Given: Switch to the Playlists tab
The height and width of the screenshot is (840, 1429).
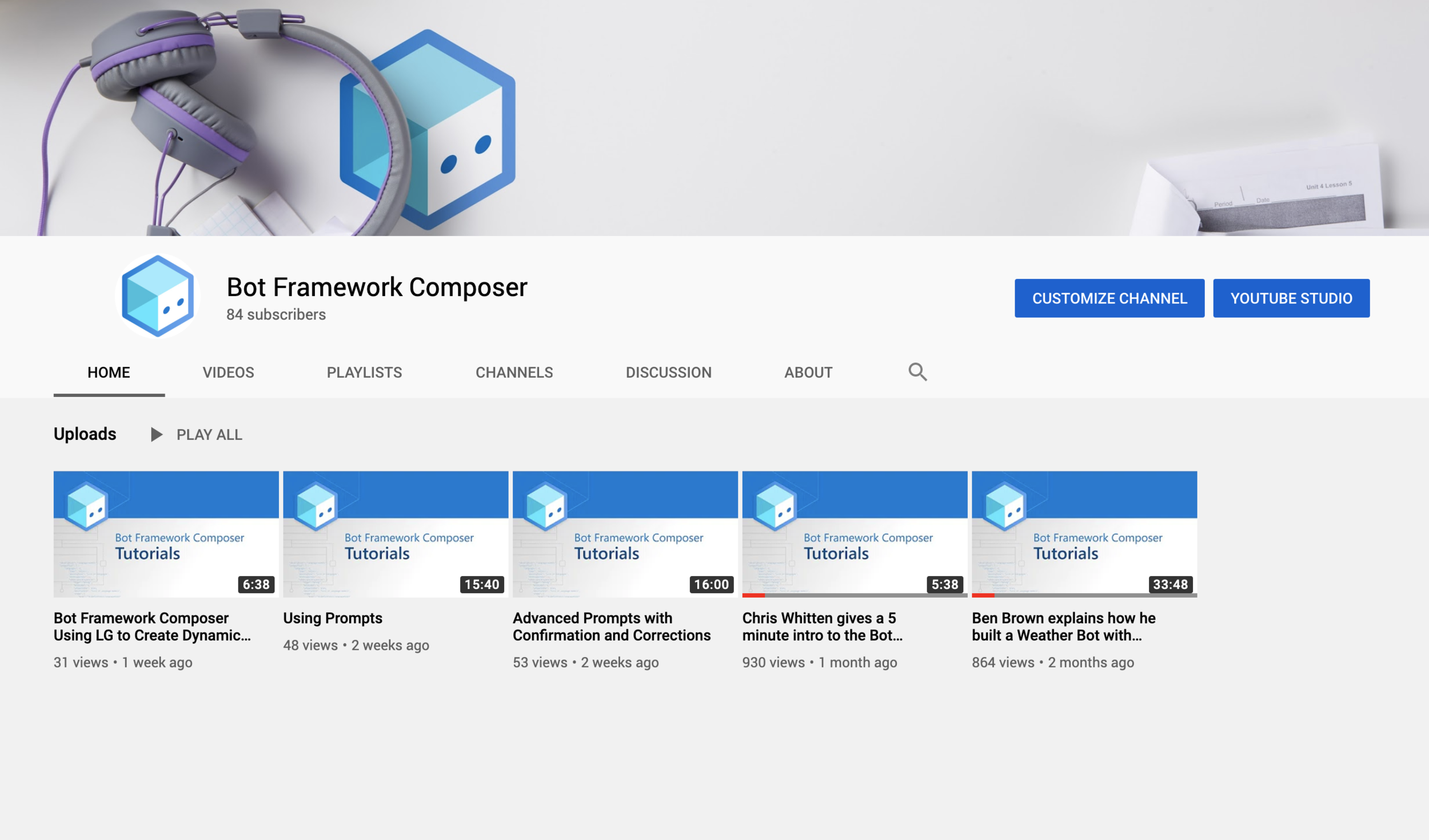Looking at the screenshot, I should 364,373.
